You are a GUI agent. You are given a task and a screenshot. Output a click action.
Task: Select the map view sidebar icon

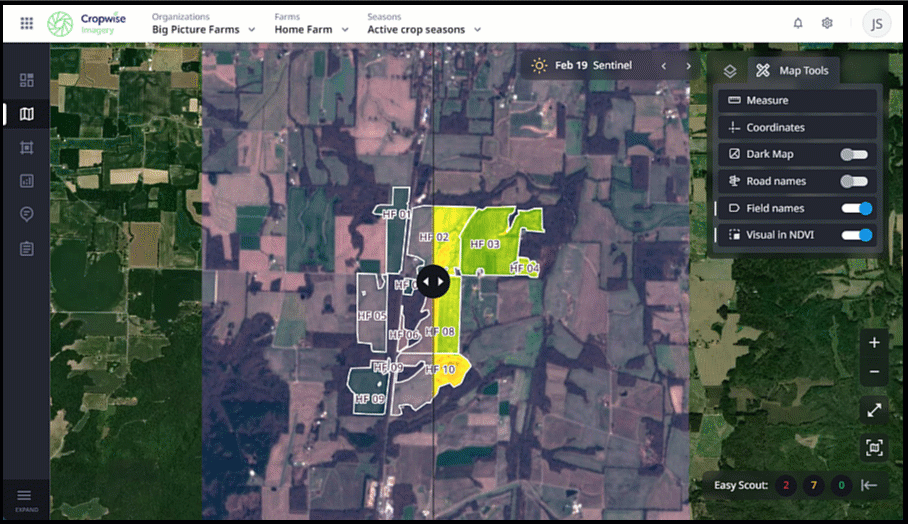coord(26,114)
